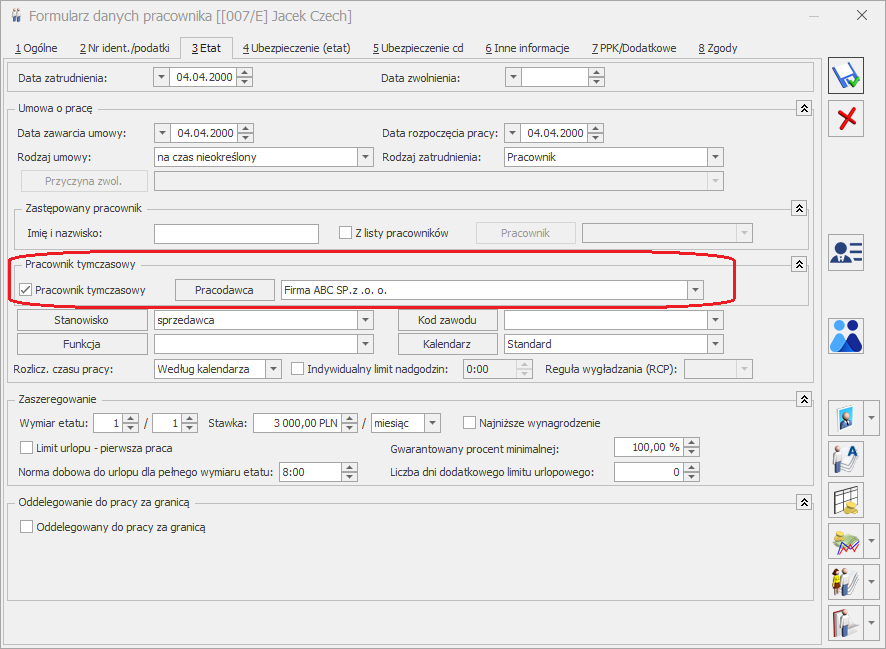The image size is (886, 649).
Task: Click the Norma dobowa 8:00 field
Action: click(311, 472)
